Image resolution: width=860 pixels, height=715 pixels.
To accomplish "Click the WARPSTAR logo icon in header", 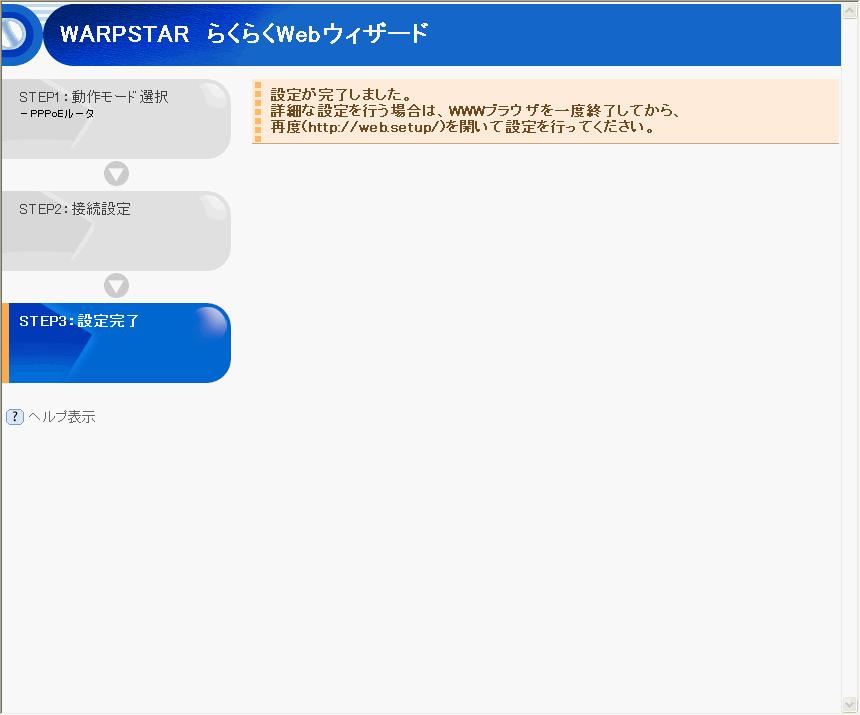I will pyautogui.click(x=20, y=35).
